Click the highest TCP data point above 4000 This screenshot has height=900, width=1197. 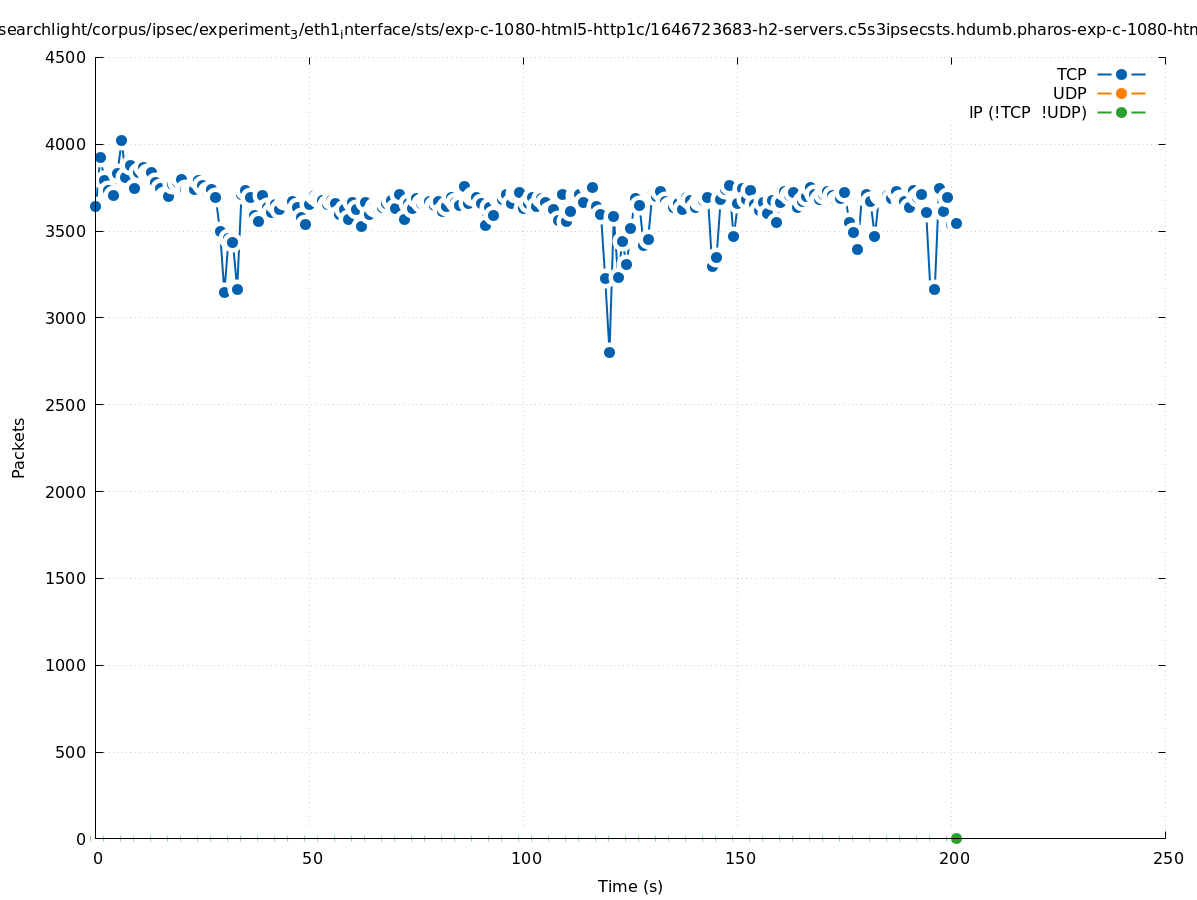pyautogui.click(x=121, y=141)
